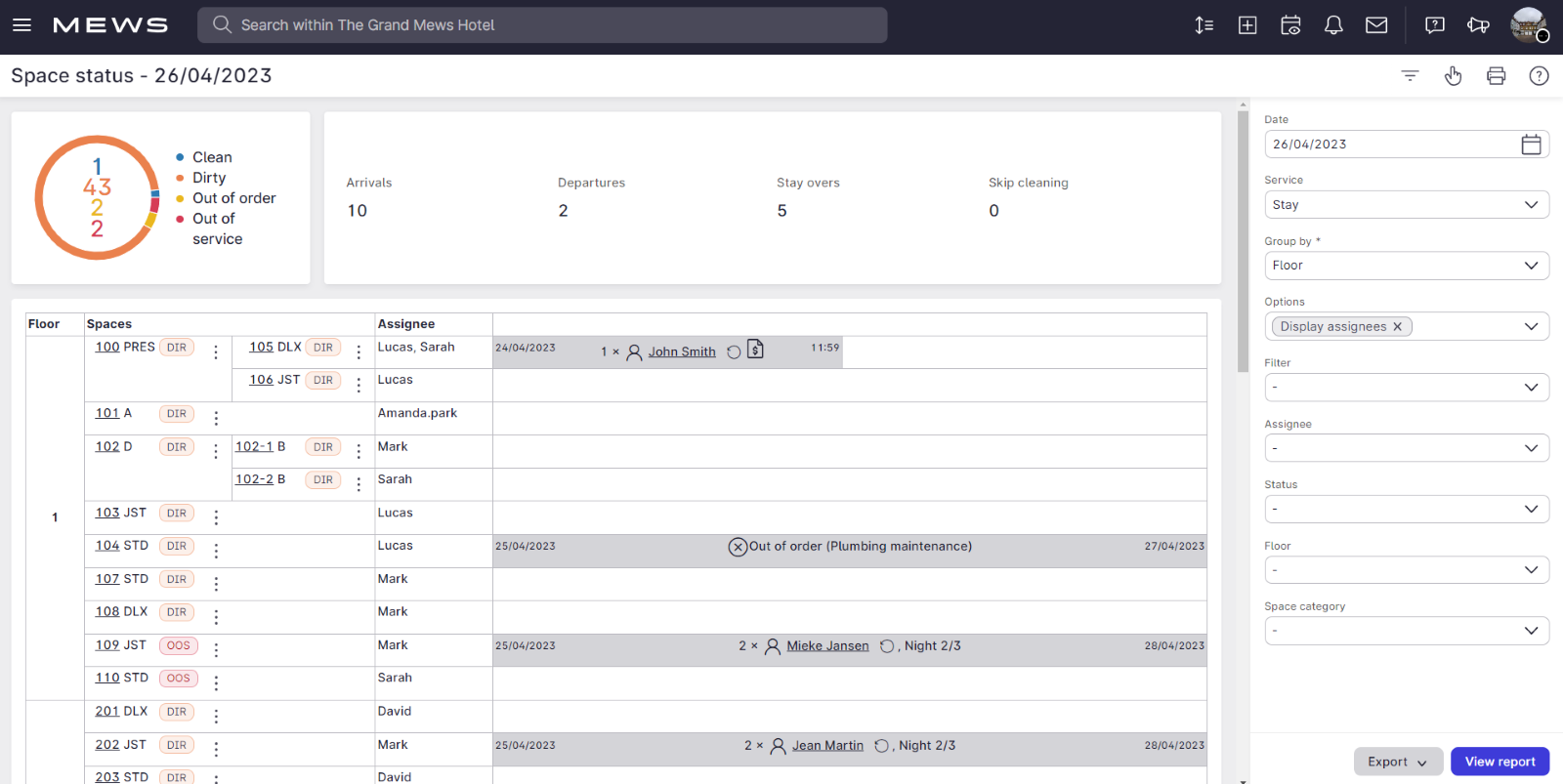Screen dimensions: 1563x784
Task: Expand the Space category dropdown
Action: click(1407, 631)
